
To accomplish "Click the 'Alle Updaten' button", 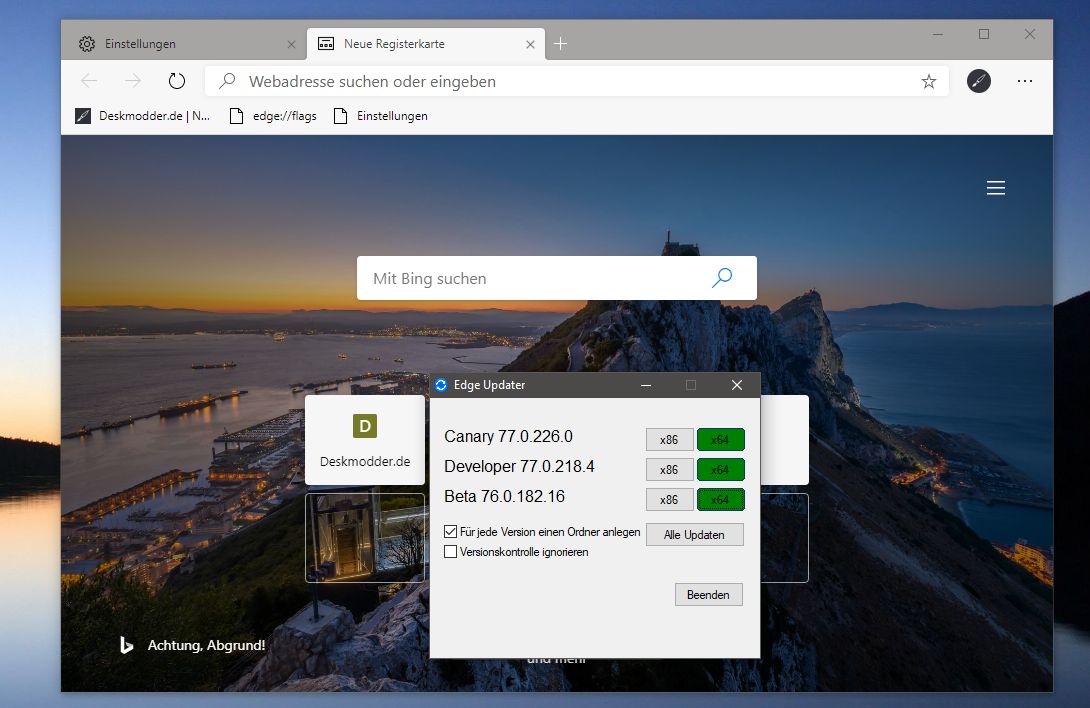I will point(694,534).
